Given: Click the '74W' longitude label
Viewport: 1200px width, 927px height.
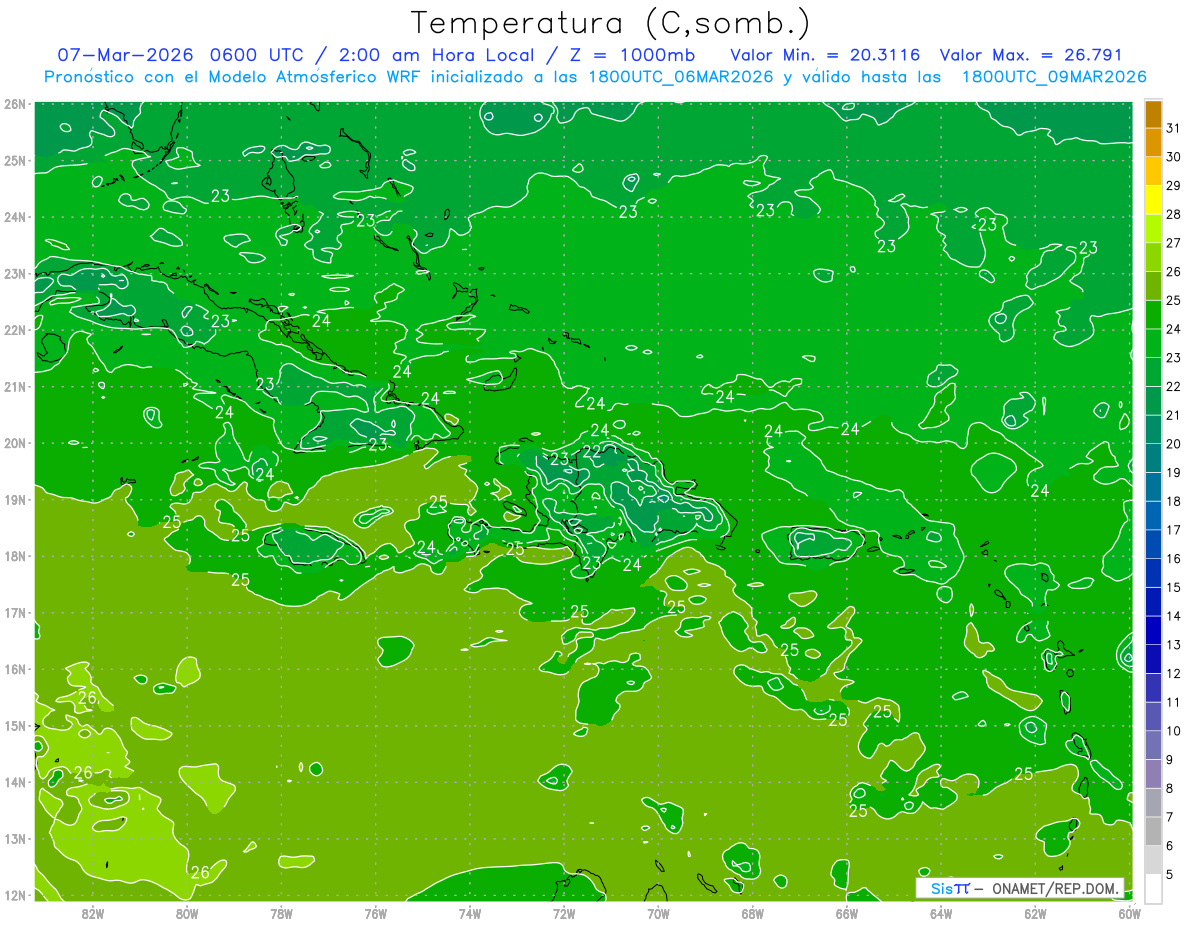Looking at the screenshot, I should tap(470, 913).
